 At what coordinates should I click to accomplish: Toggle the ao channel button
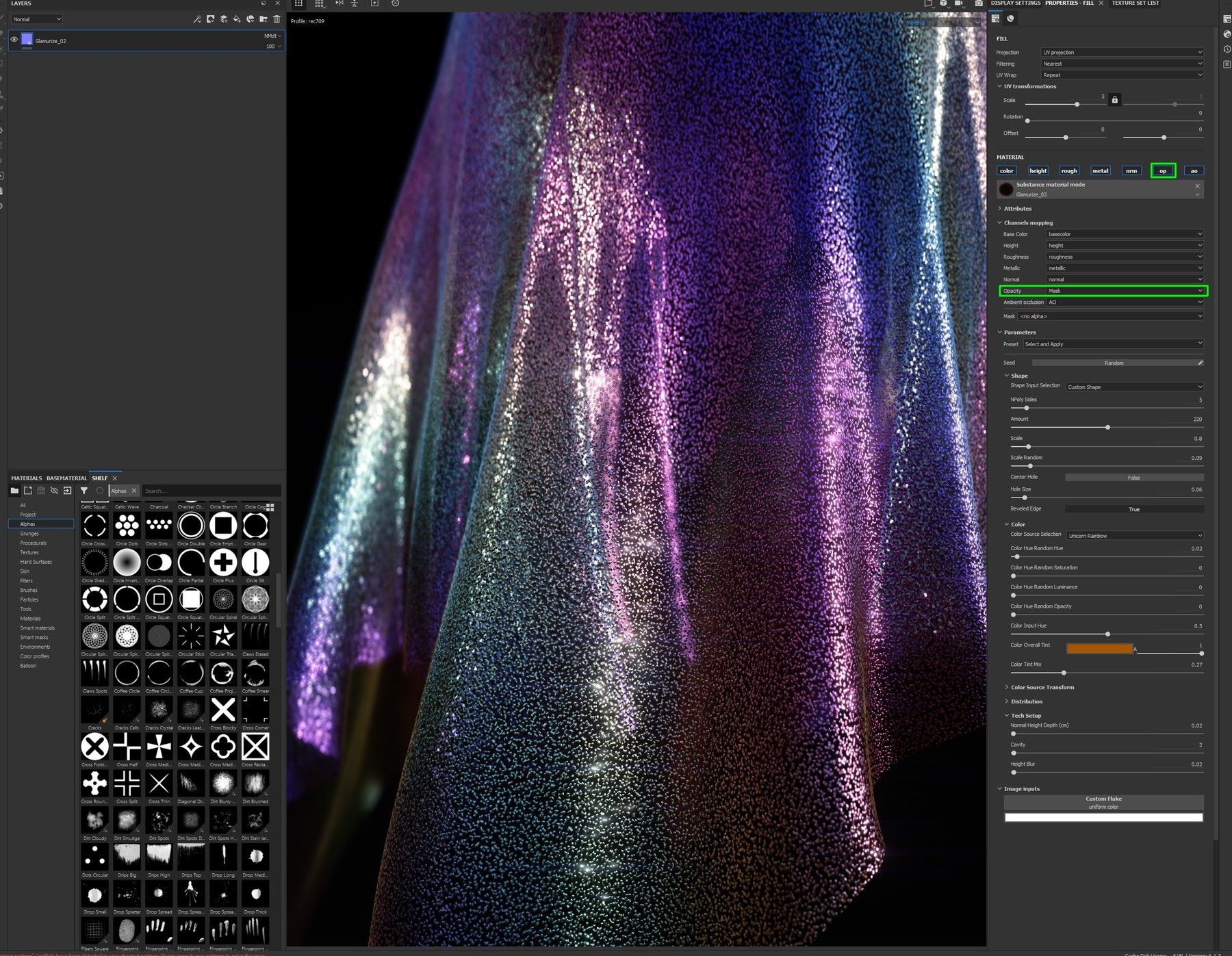click(x=1194, y=170)
